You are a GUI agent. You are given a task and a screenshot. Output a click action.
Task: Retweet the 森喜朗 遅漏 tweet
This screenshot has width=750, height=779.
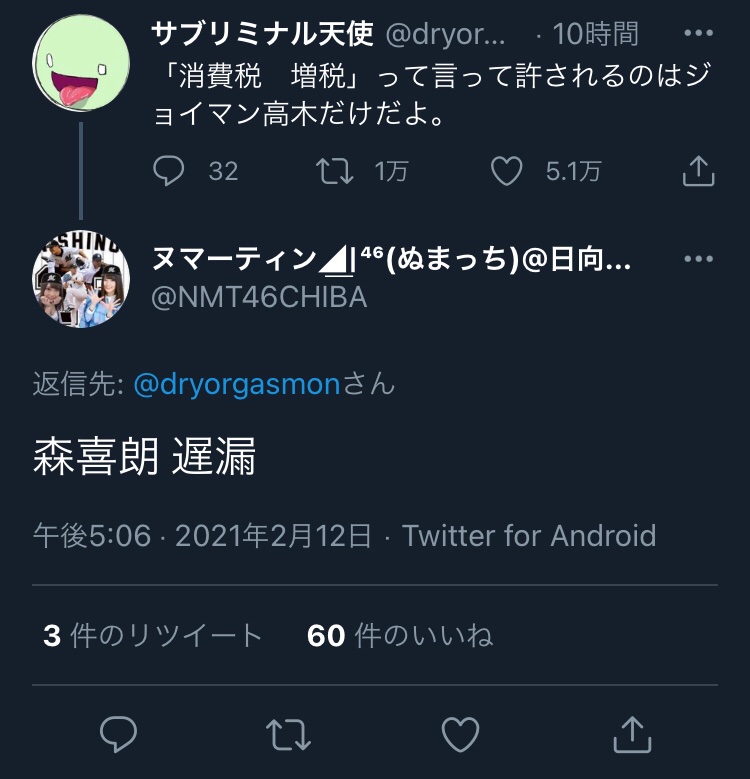289,735
